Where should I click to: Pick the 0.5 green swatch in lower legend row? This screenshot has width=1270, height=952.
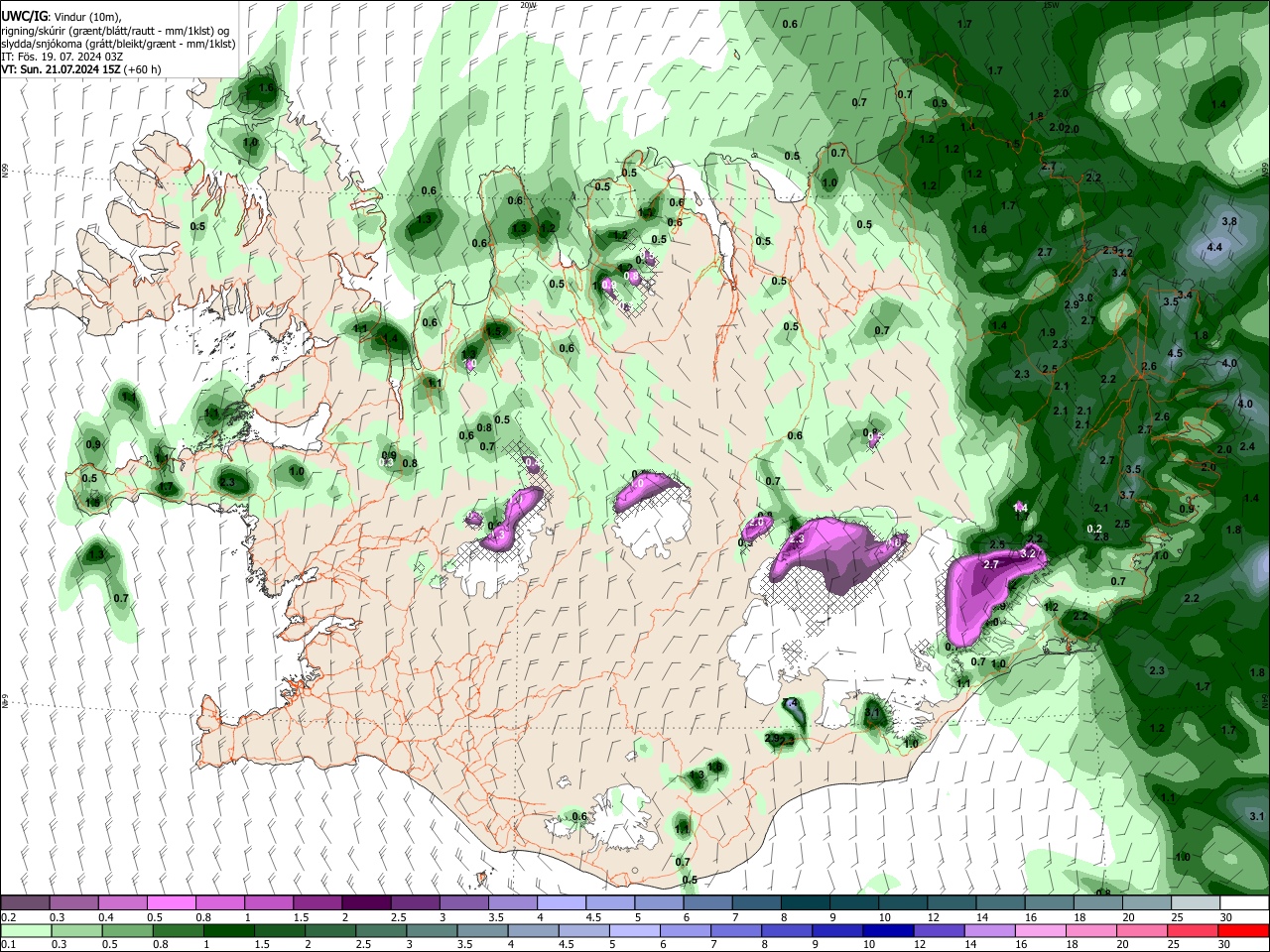click(127, 930)
